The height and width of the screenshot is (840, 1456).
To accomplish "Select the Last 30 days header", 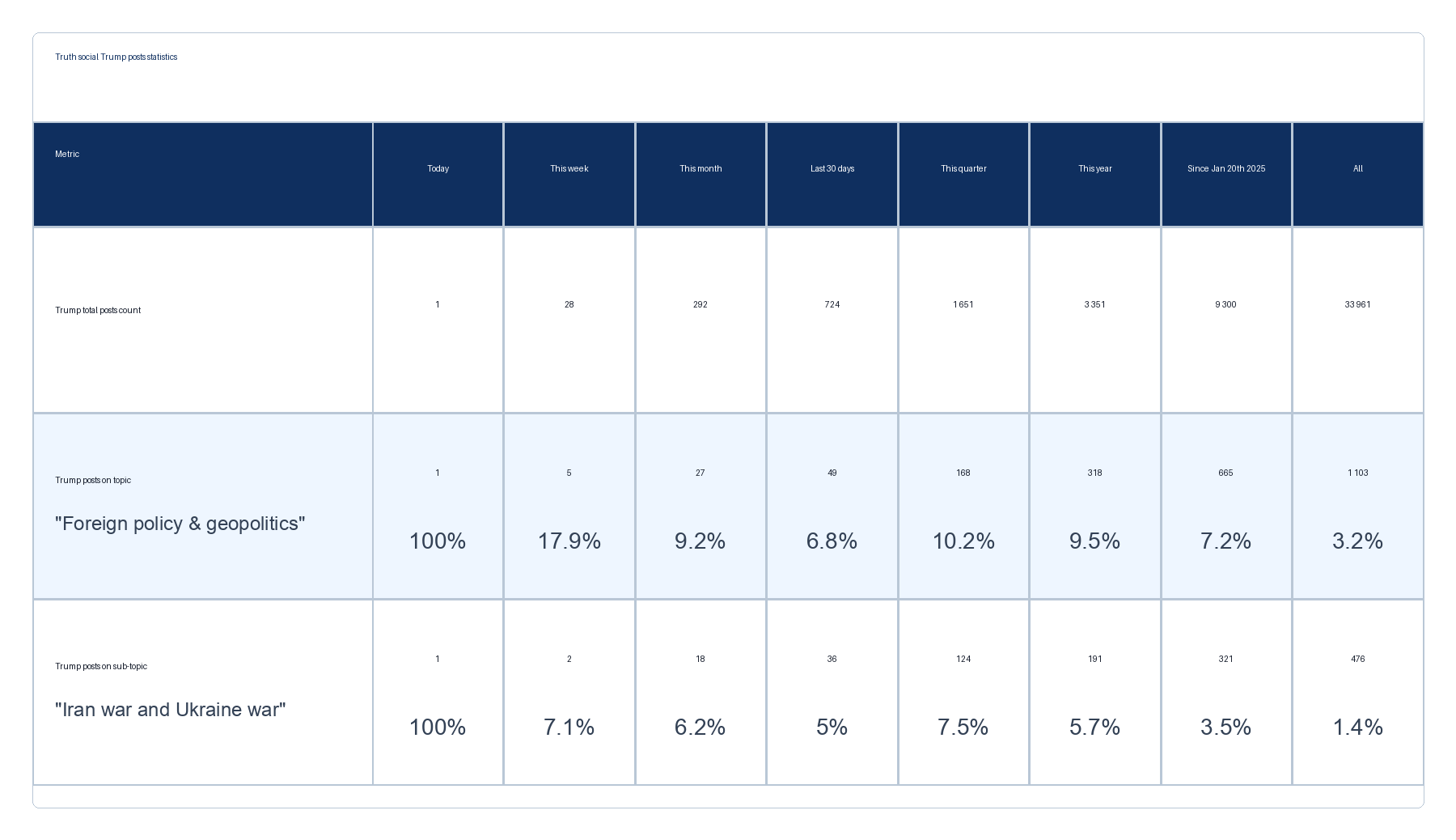I will (x=832, y=168).
